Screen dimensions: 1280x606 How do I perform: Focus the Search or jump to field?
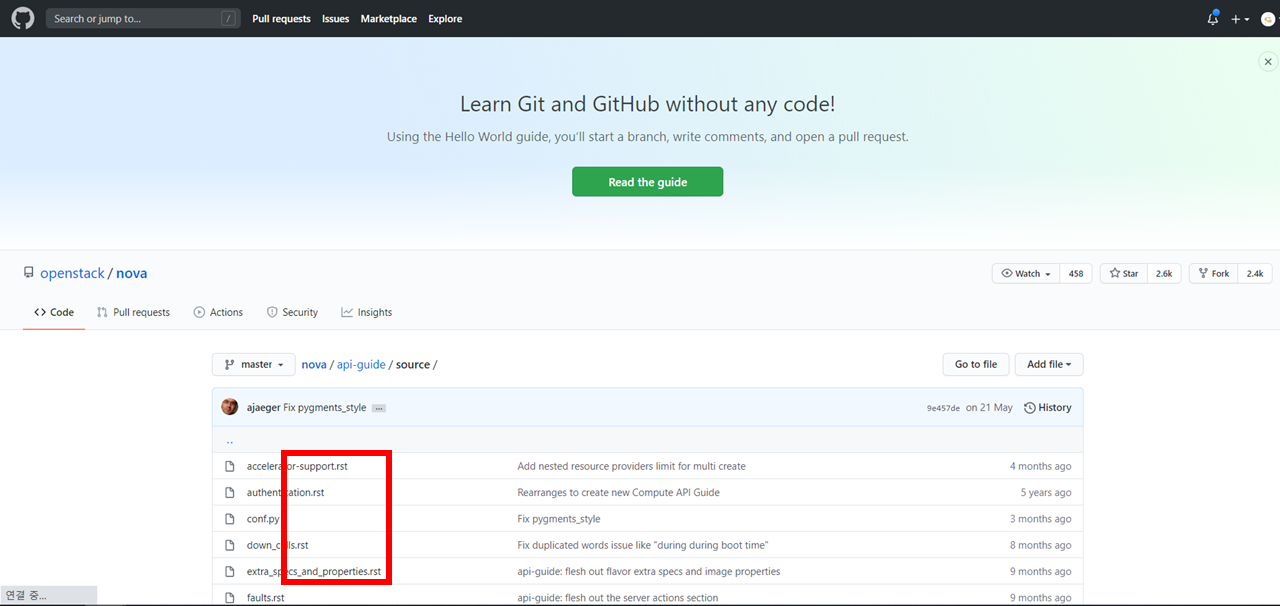[143, 18]
